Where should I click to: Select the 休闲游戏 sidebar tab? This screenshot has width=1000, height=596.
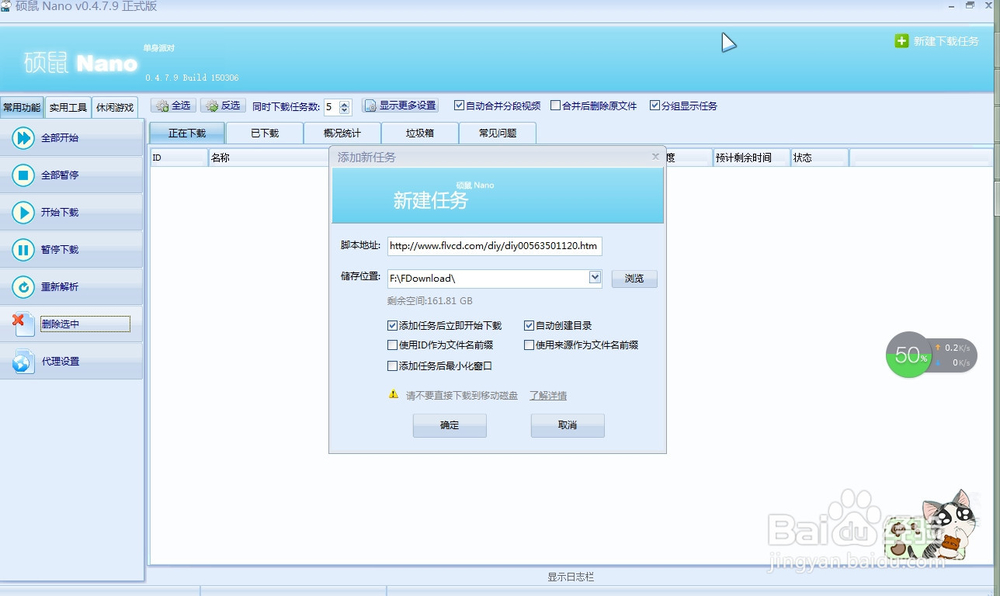[115, 107]
